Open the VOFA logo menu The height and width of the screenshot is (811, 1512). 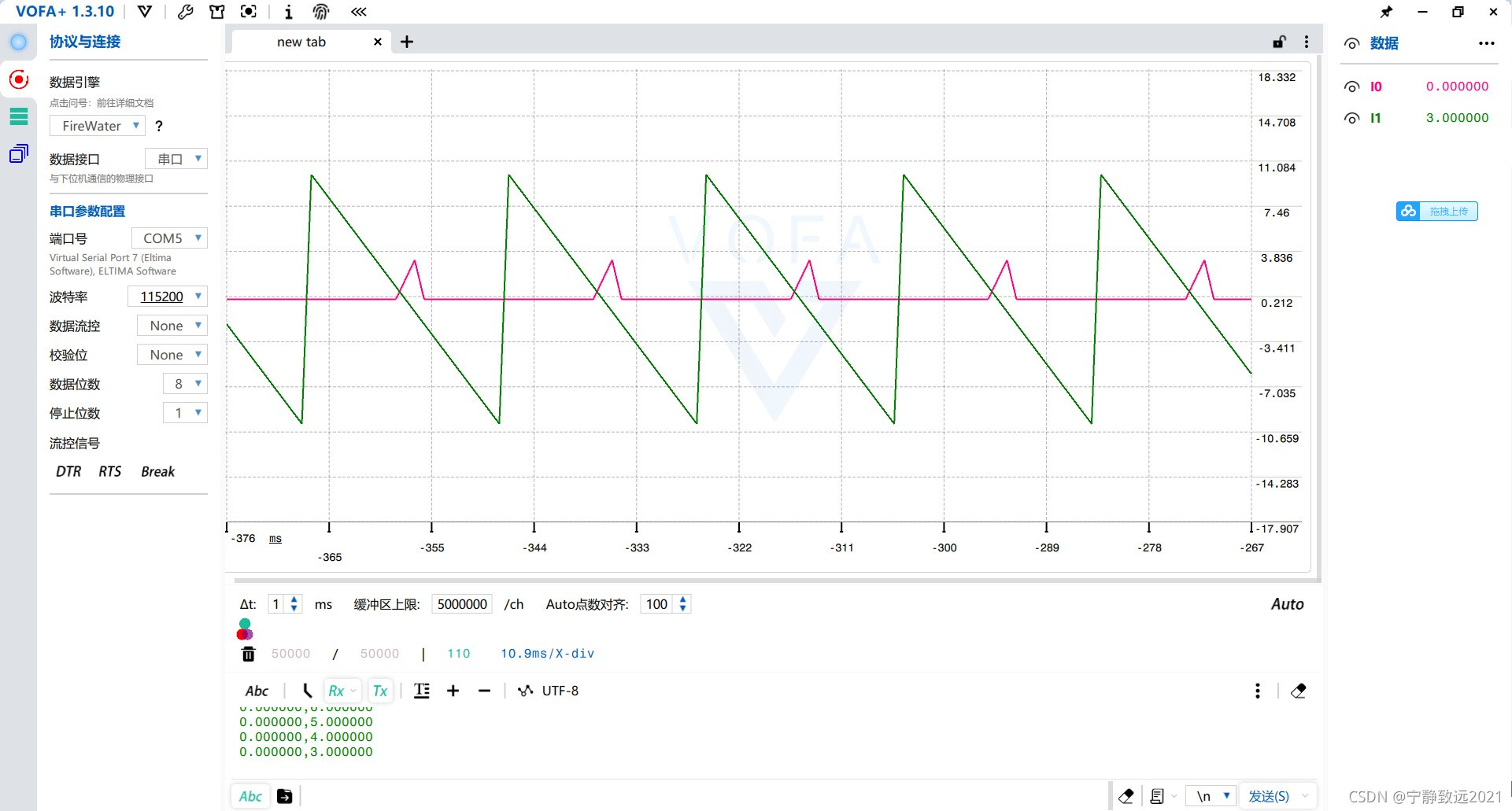[x=144, y=12]
